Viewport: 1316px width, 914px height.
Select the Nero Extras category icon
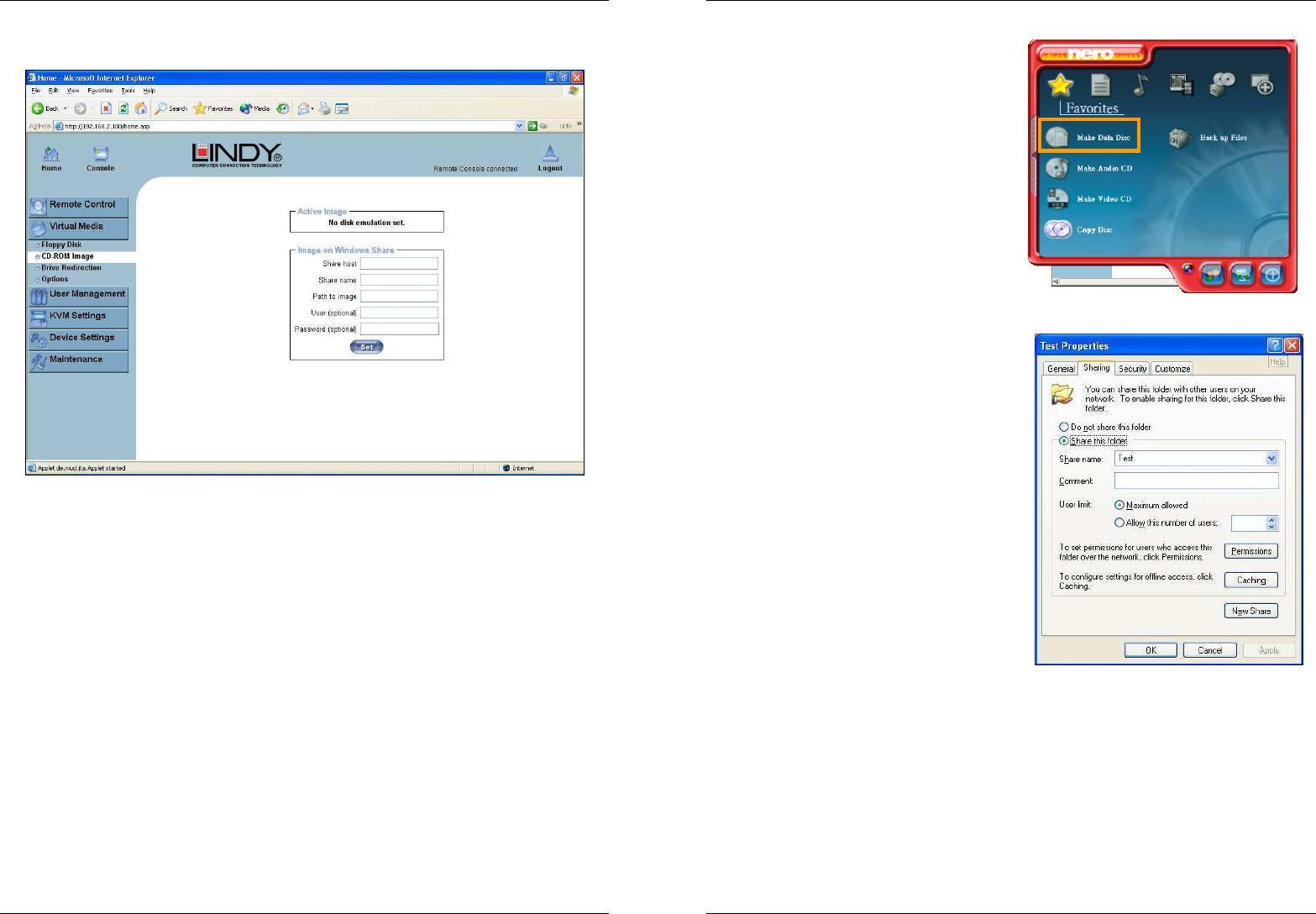(1262, 84)
